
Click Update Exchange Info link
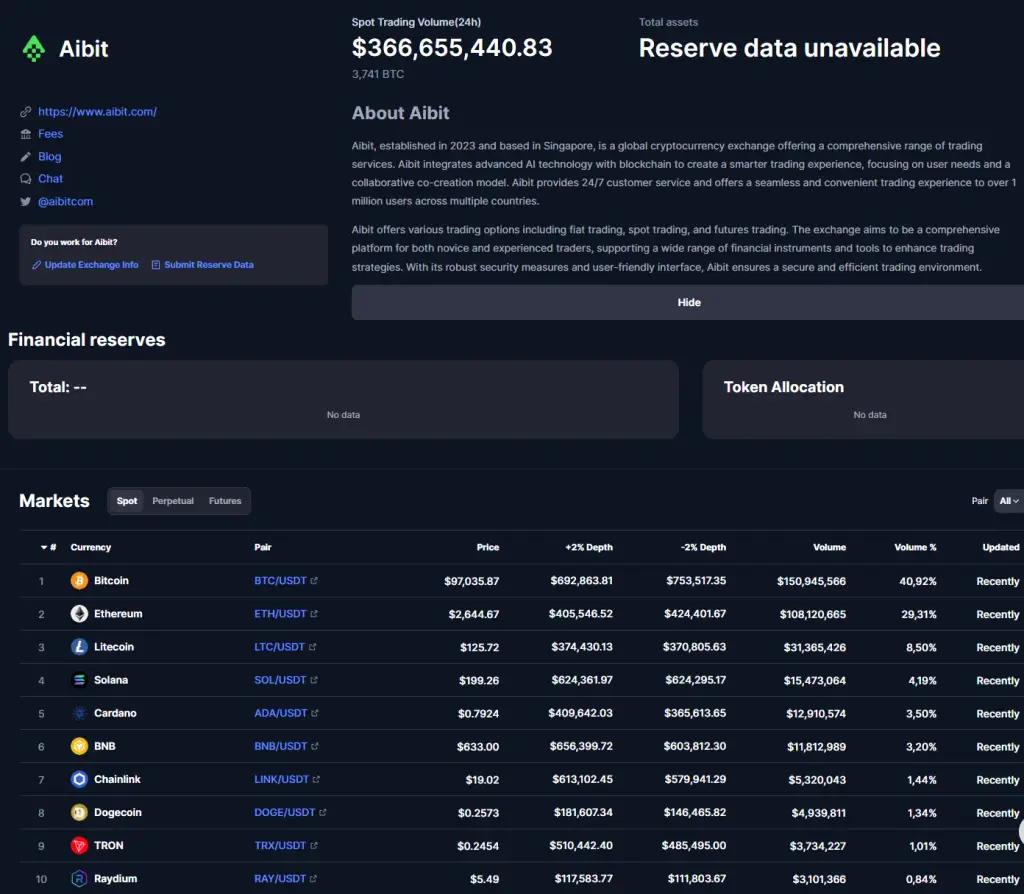click(86, 264)
